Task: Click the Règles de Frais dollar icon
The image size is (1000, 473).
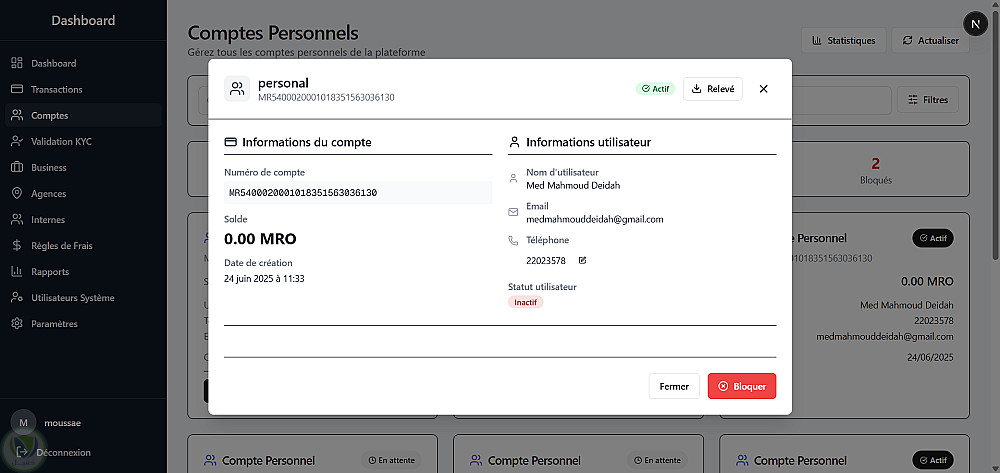Action: click(17, 245)
